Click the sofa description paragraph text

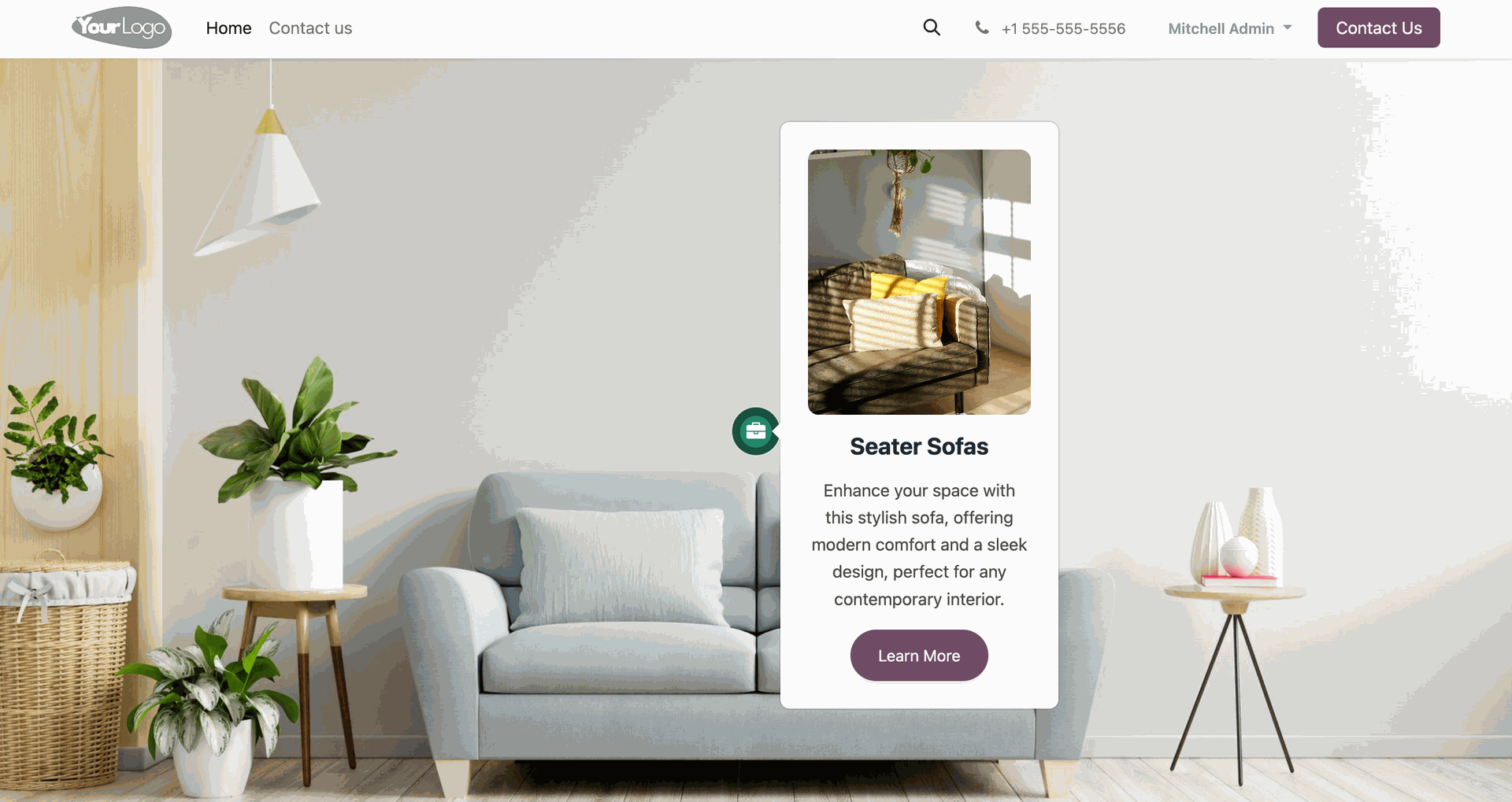pos(919,545)
